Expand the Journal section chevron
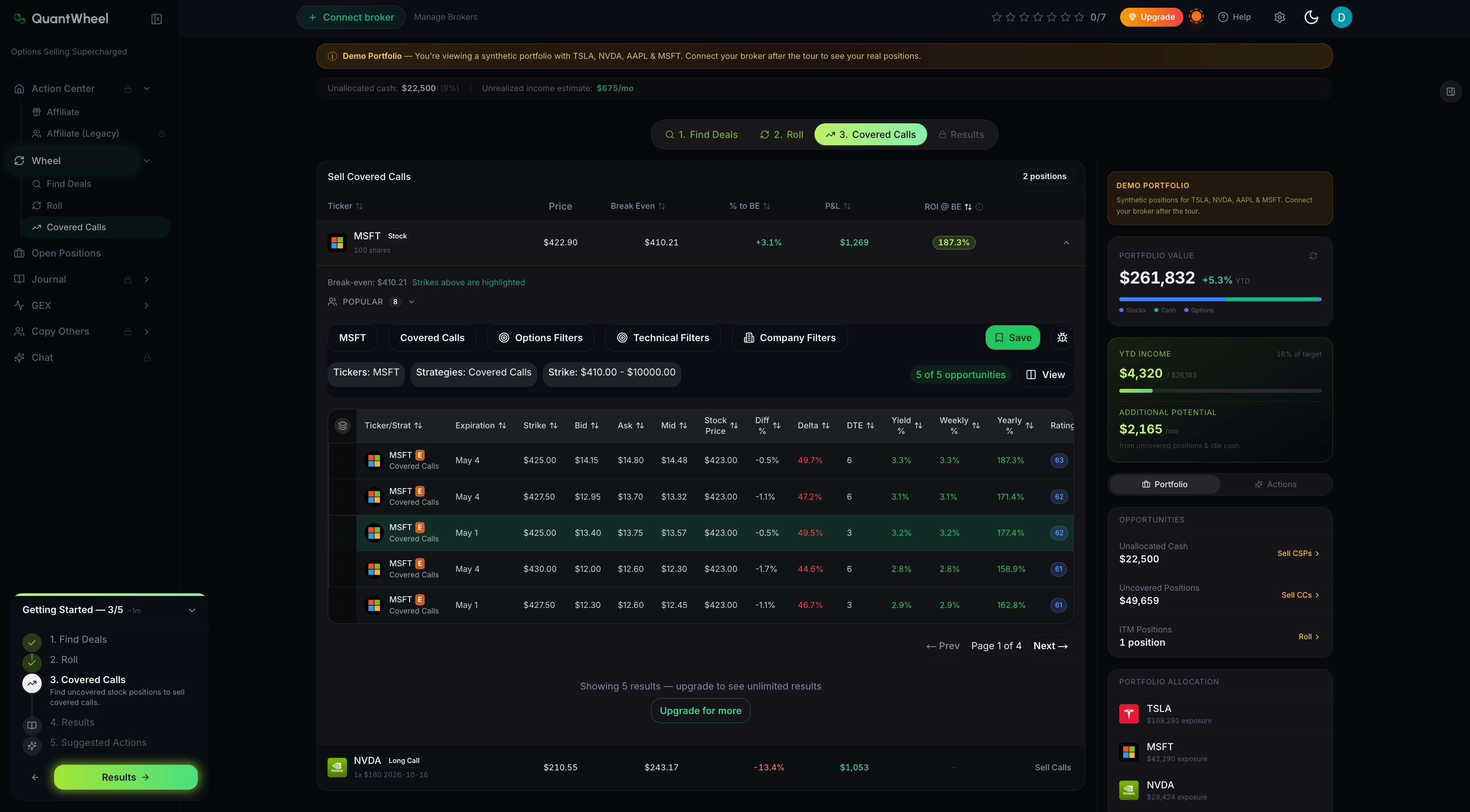 click(147, 279)
